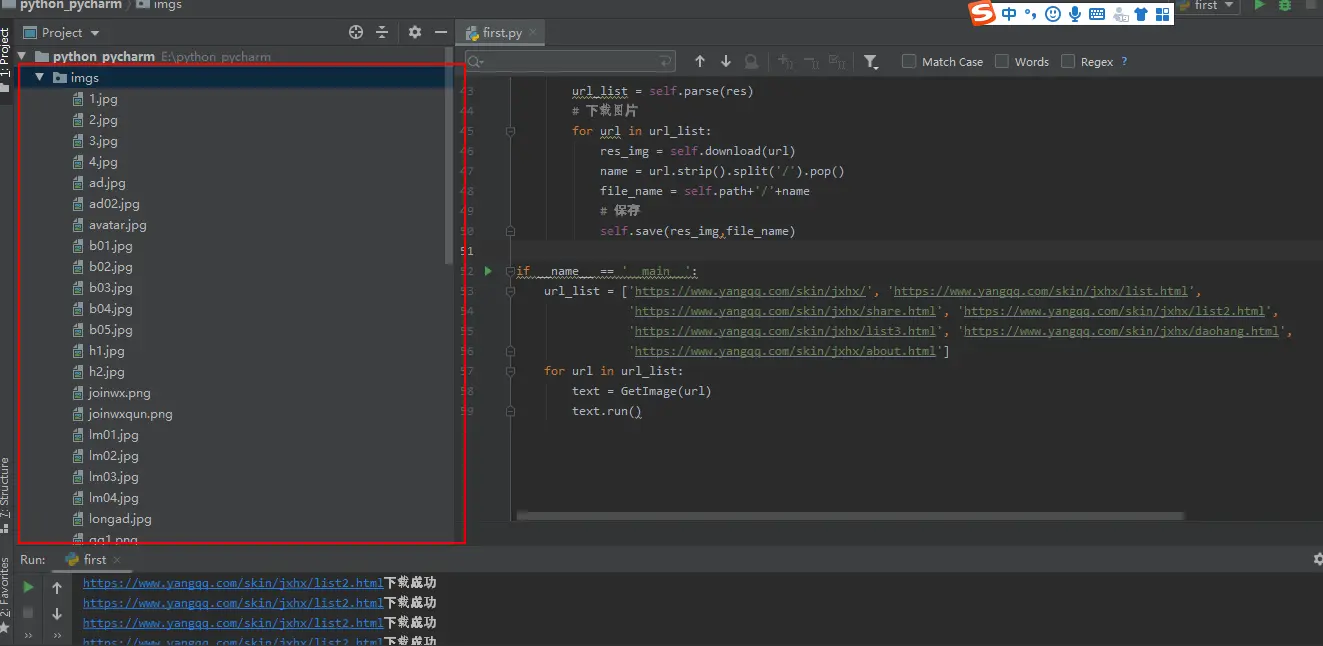The height and width of the screenshot is (646, 1323).
Task: Select joinwxqun.png in project tree
Action: click(130, 414)
